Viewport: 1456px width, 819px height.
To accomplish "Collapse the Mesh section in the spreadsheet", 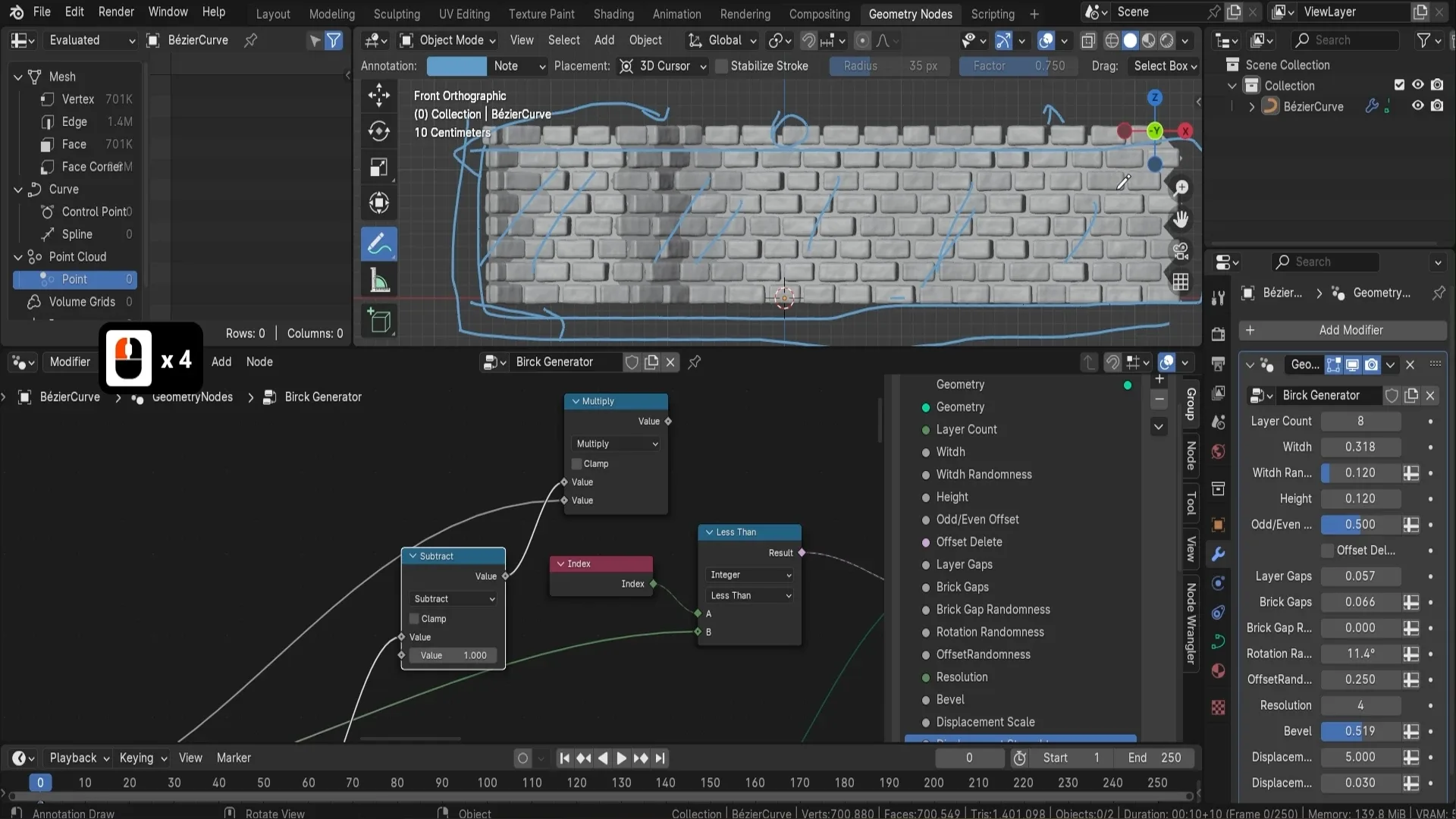I will coord(18,77).
